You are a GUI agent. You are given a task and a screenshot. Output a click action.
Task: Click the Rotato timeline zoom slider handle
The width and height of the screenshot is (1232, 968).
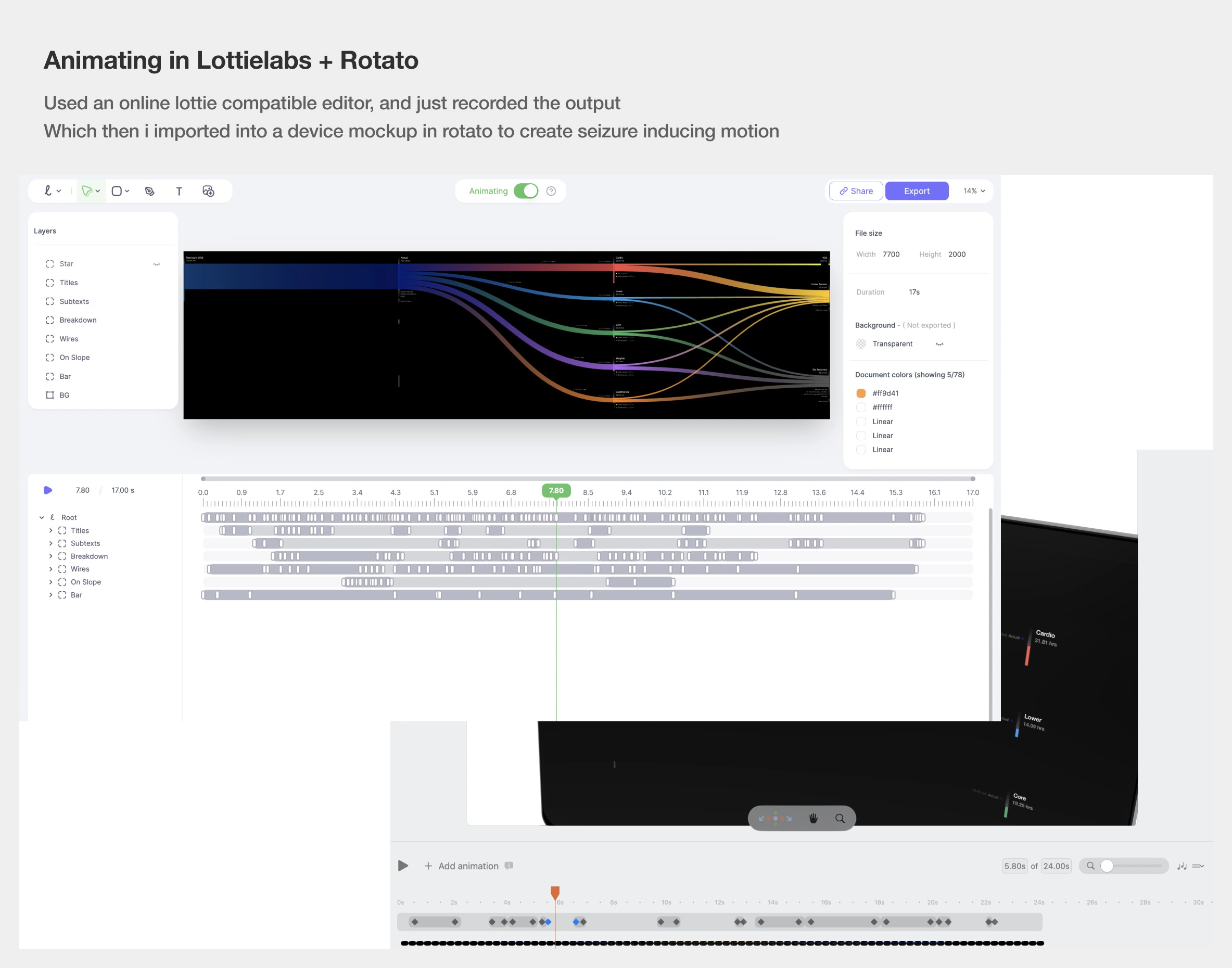point(1107,866)
